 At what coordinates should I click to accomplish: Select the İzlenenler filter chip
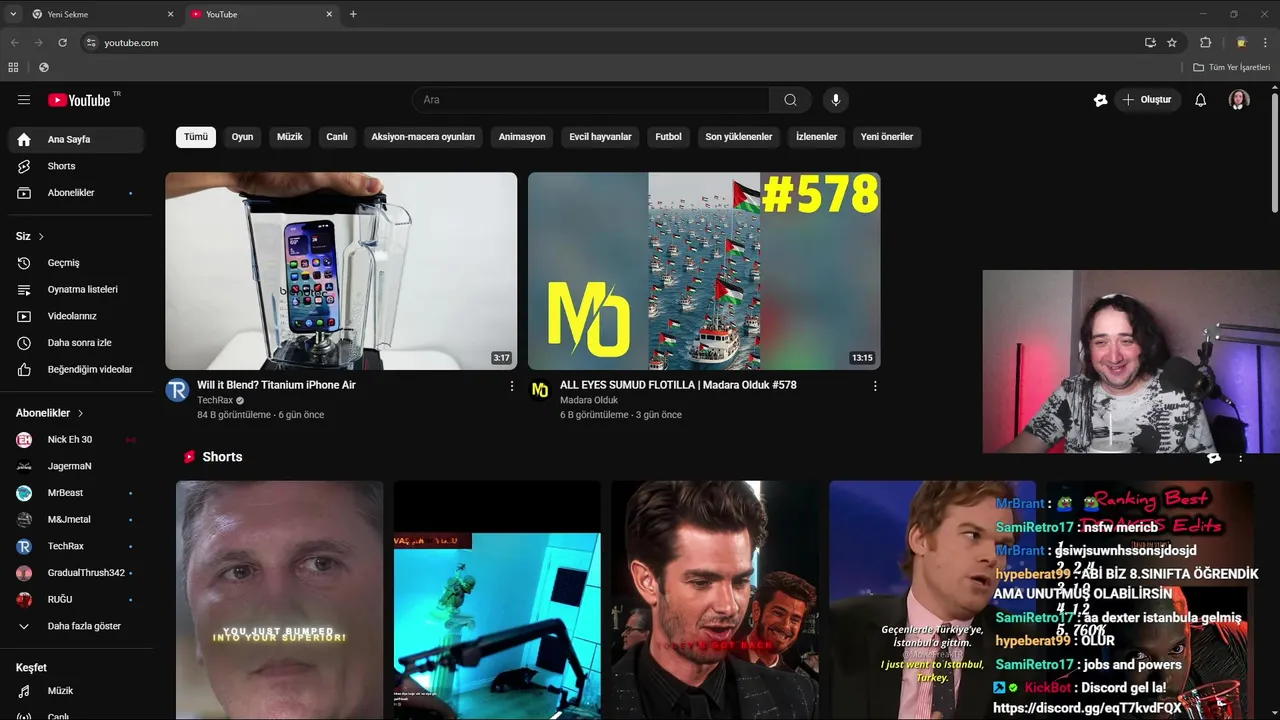coord(816,137)
